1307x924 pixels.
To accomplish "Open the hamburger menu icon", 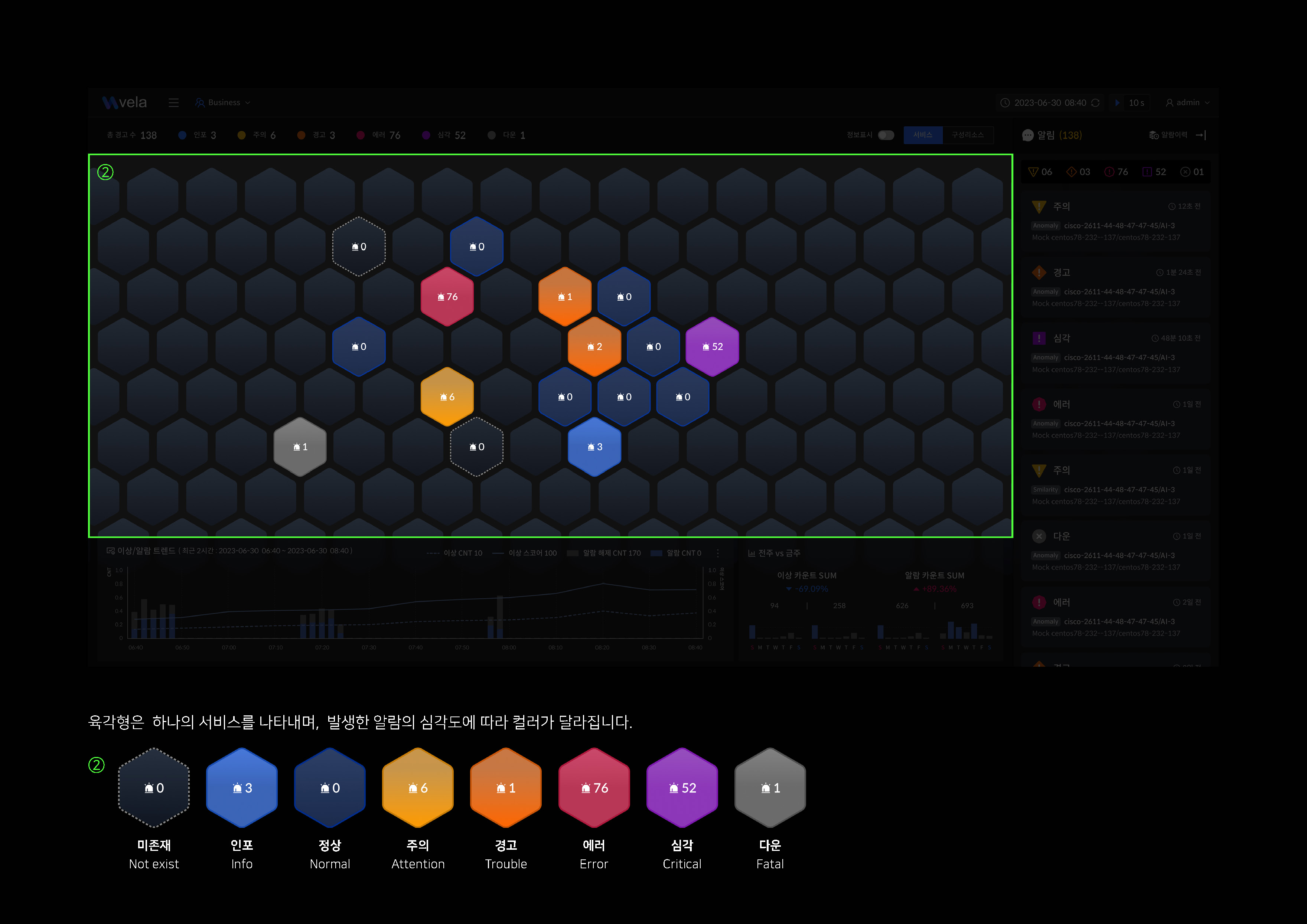I will pyautogui.click(x=174, y=102).
